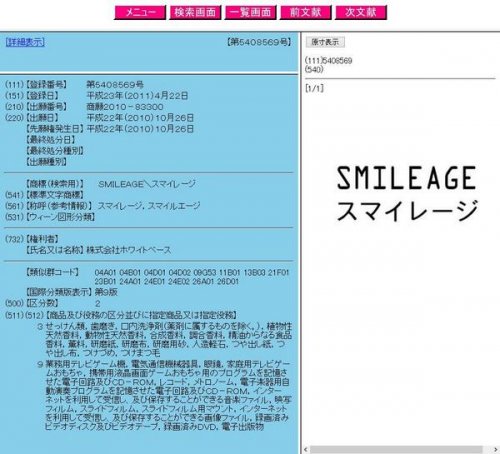The height and width of the screenshot is (454, 500).
Task: Click registration date 平成23年(2011)4月22日
Action: (x=137, y=96)
